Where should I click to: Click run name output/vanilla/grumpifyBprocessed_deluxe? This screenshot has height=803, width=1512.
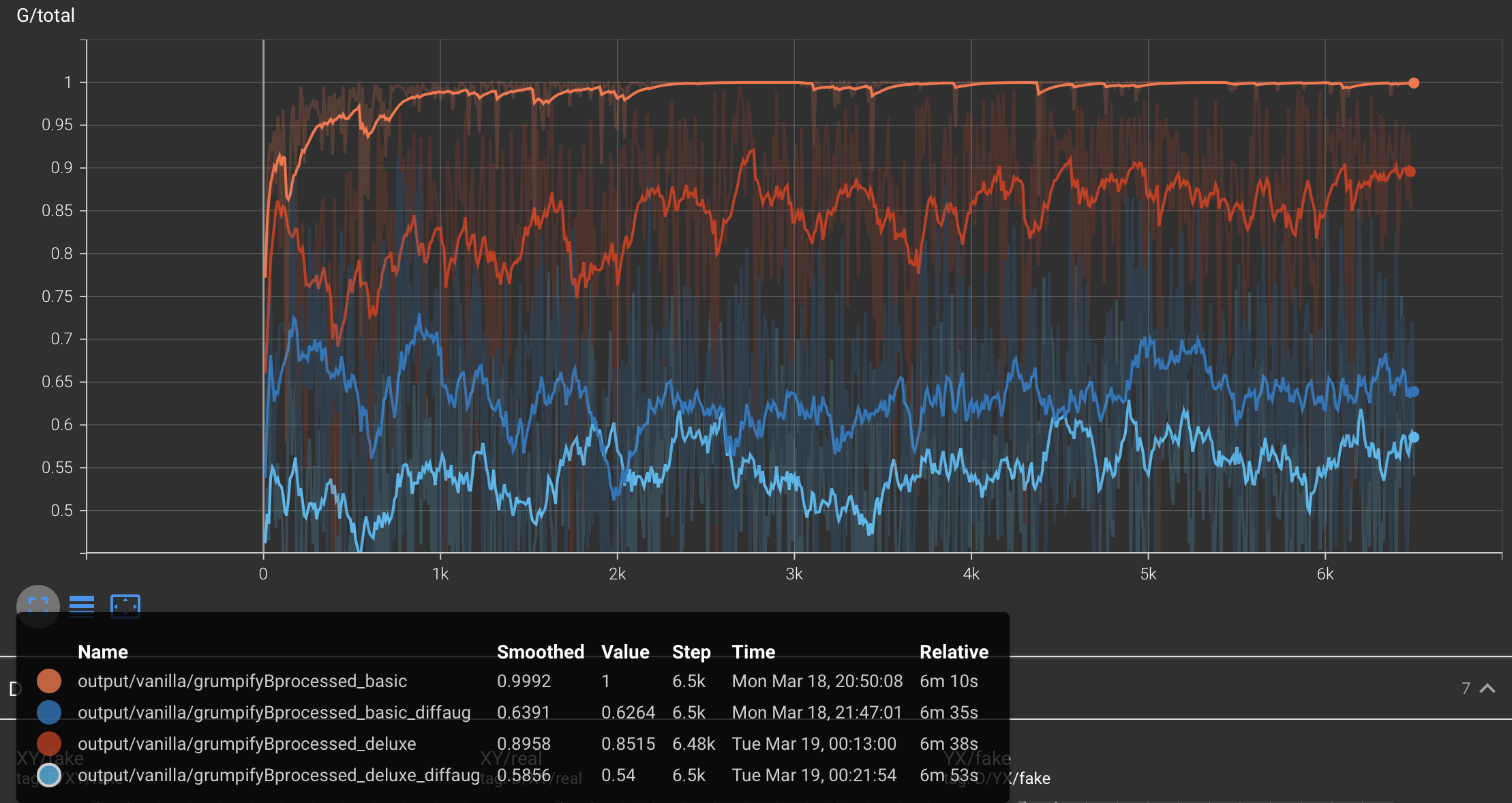click(247, 744)
